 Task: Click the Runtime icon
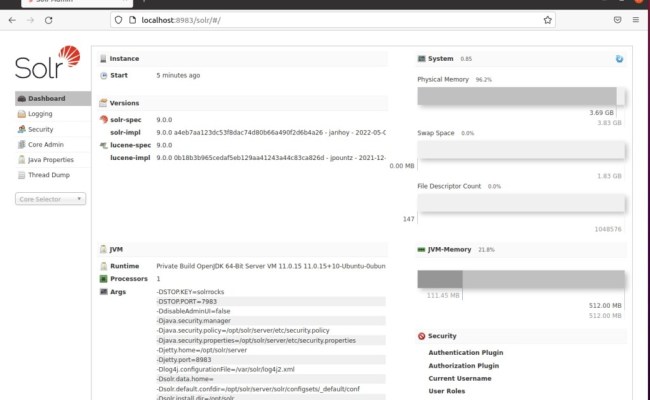104,266
